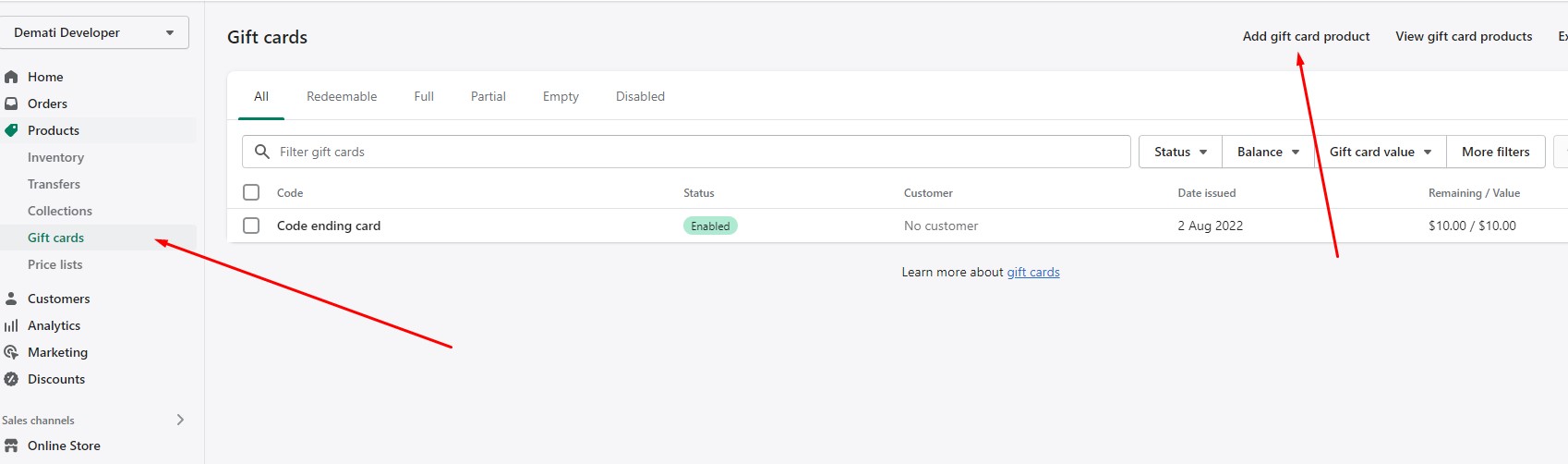Click the Customers person icon
Screen dimensions: 1568x464
11,299
